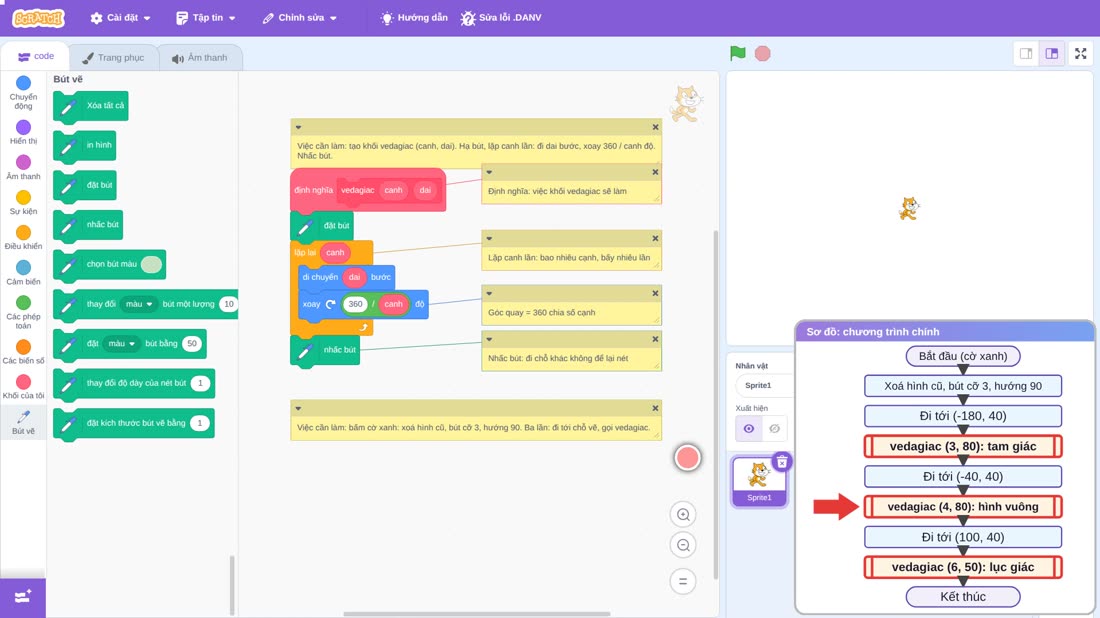
Task: Open the màu dropdown in thay đổi block
Action: tap(138, 304)
